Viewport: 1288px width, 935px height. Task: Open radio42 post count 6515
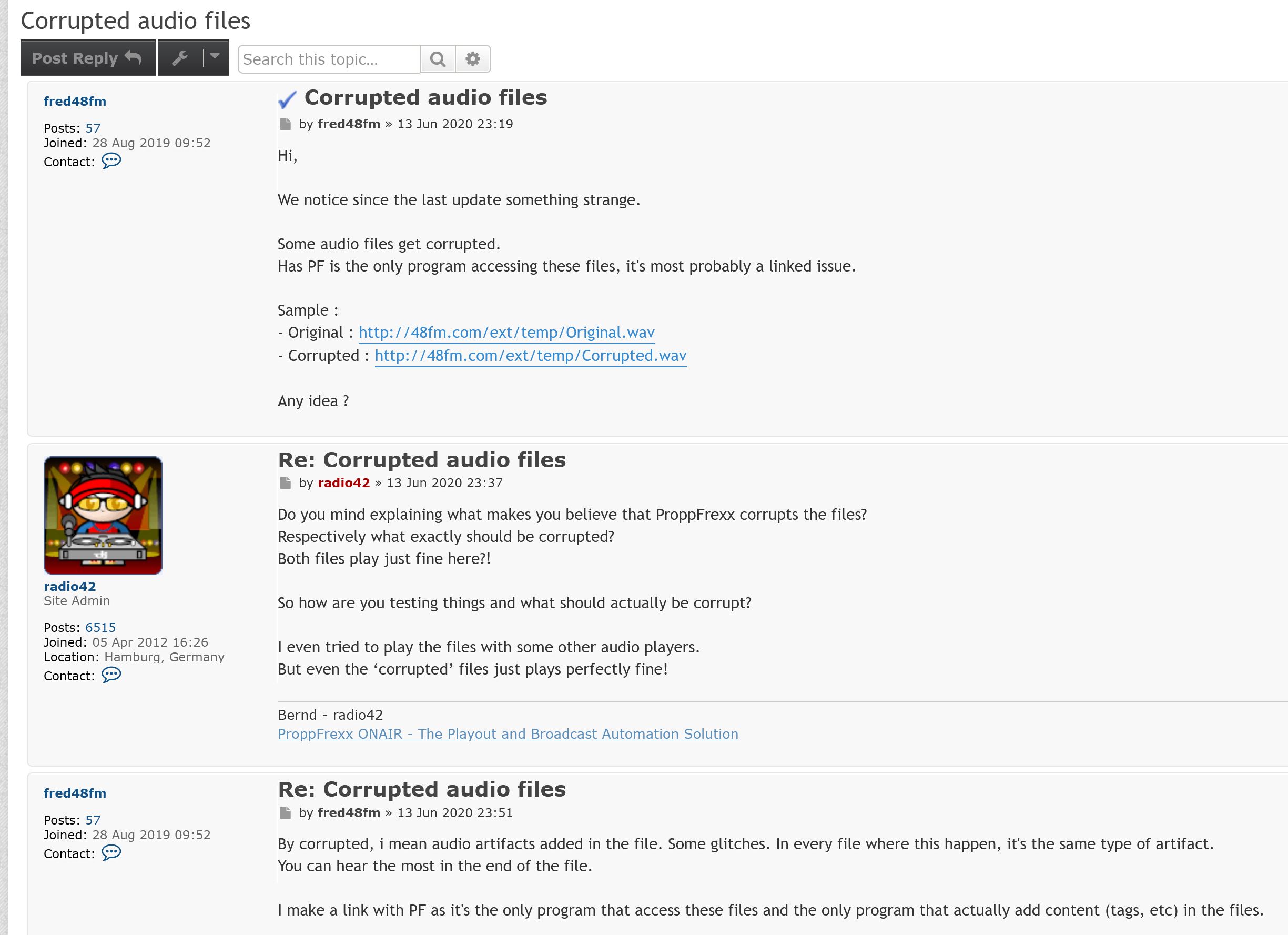(x=100, y=627)
